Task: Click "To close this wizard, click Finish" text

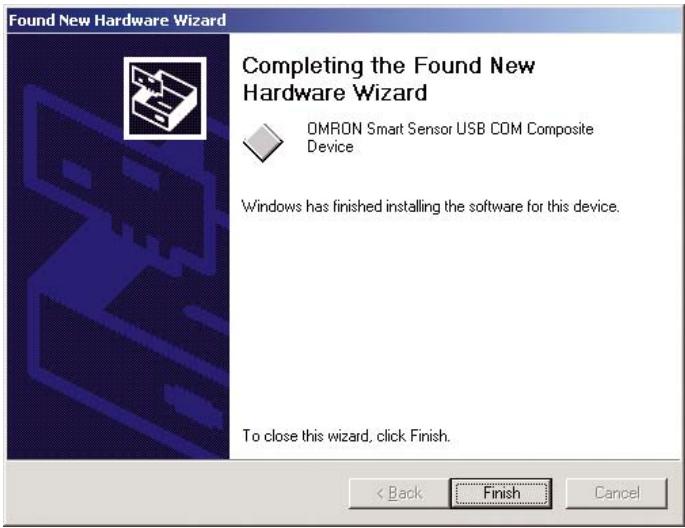Action: [x=346, y=436]
